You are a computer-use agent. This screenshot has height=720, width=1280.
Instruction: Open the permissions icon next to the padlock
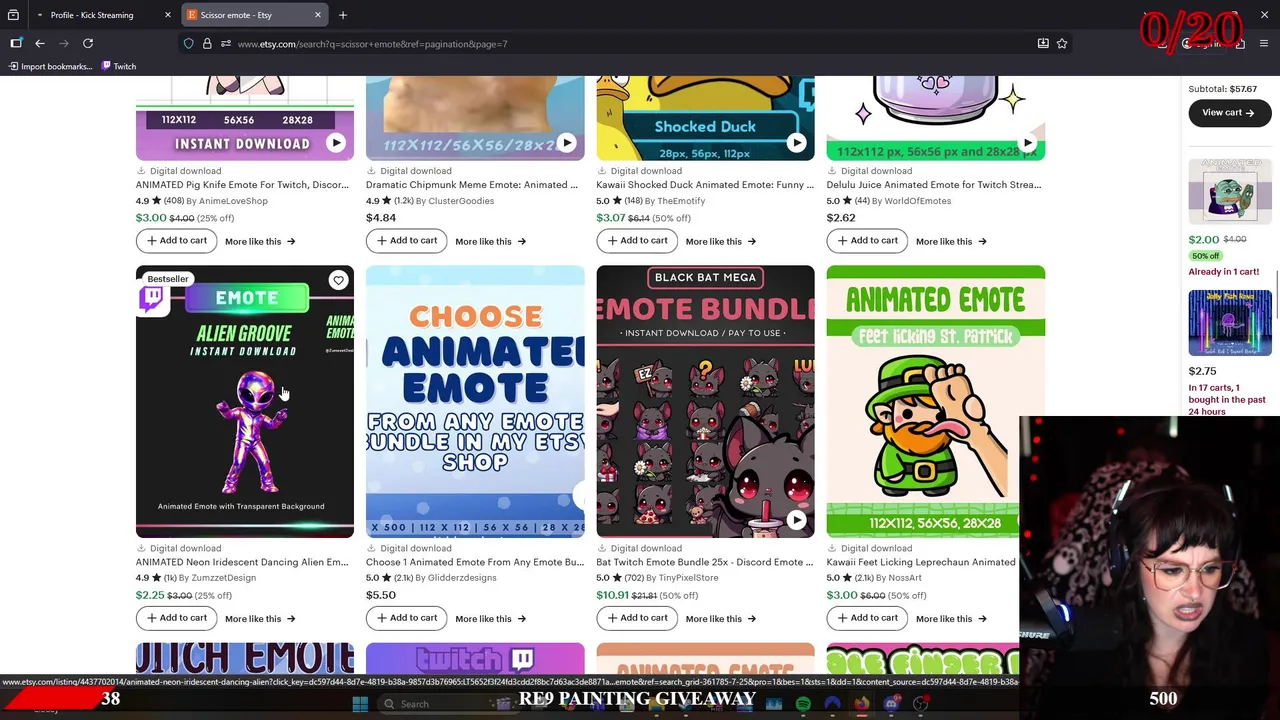tap(226, 43)
